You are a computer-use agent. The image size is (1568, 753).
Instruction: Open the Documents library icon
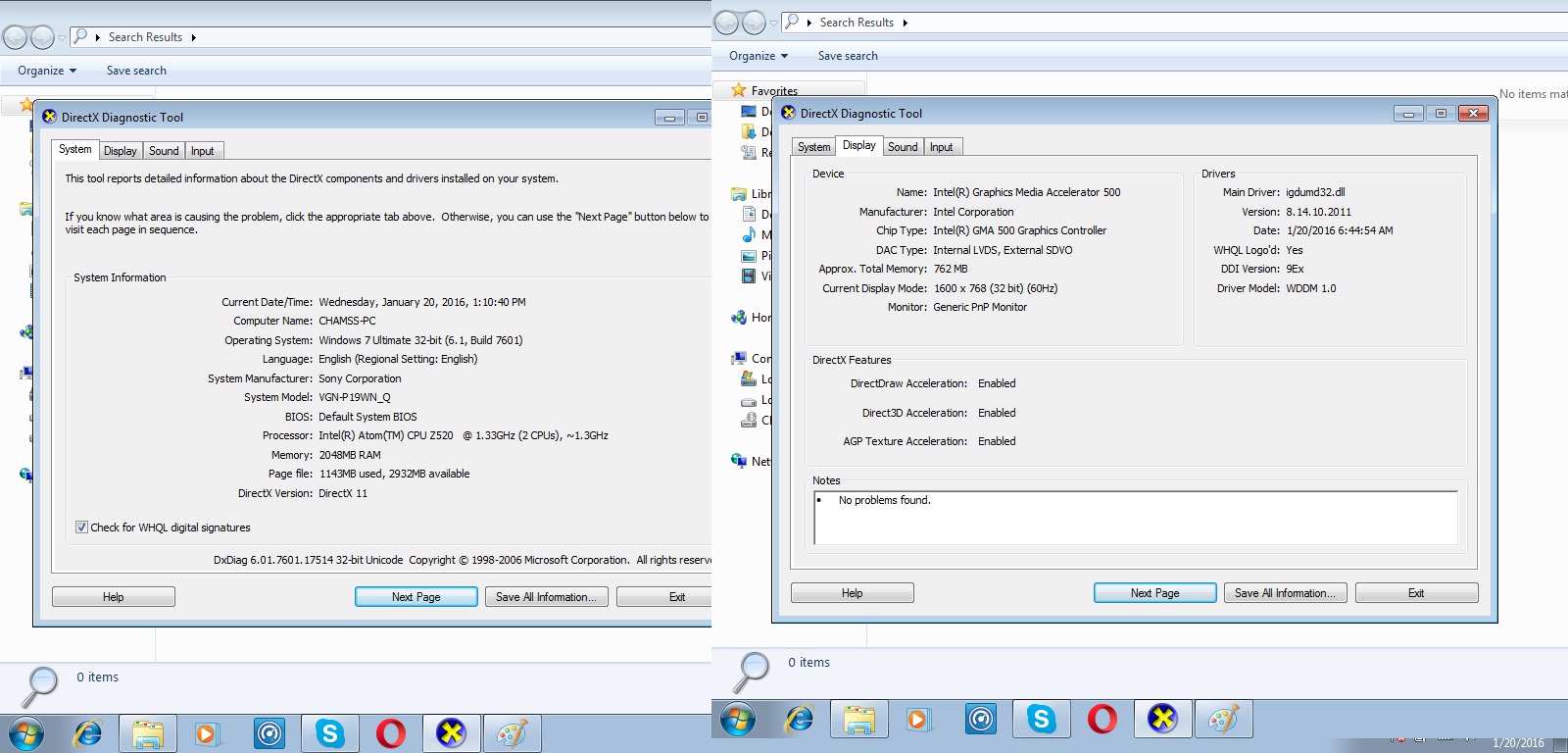[x=750, y=214]
